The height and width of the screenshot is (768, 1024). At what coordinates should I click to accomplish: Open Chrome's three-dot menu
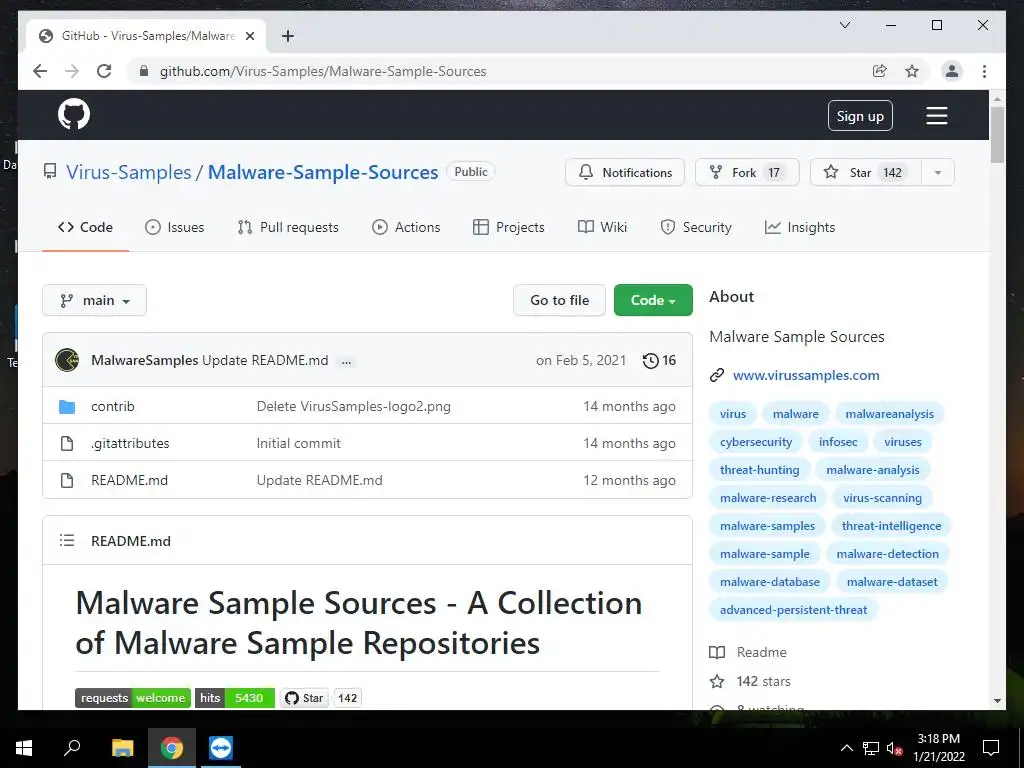[x=984, y=71]
